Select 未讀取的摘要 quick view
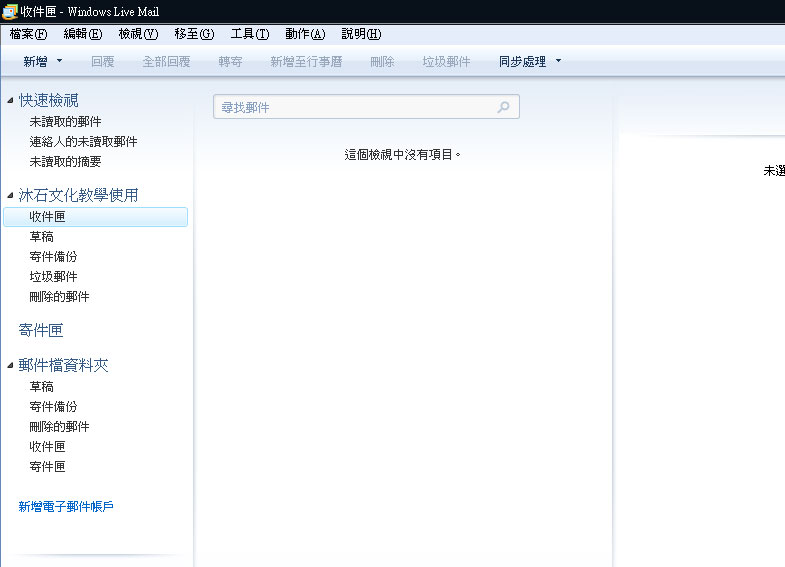This screenshot has height=567, width=785. [x=65, y=162]
